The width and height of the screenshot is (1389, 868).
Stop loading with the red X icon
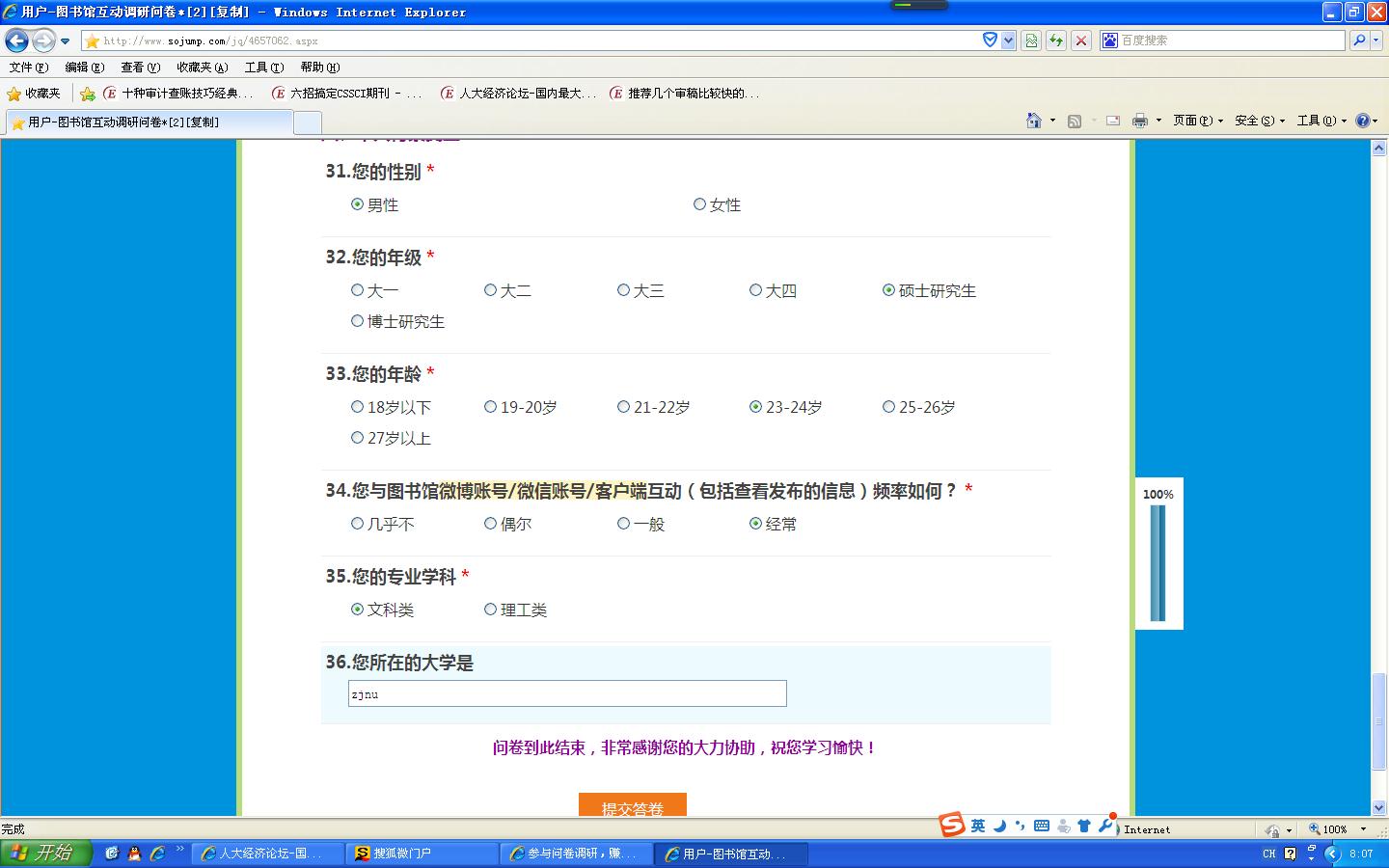(1081, 41)
